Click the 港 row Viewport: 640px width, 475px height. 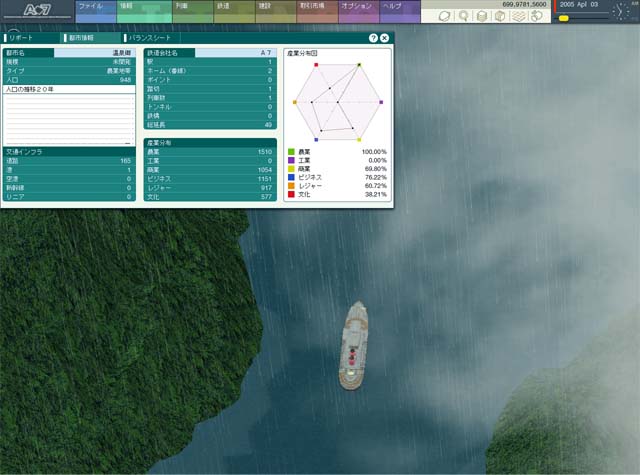click(x=69, y=170)
